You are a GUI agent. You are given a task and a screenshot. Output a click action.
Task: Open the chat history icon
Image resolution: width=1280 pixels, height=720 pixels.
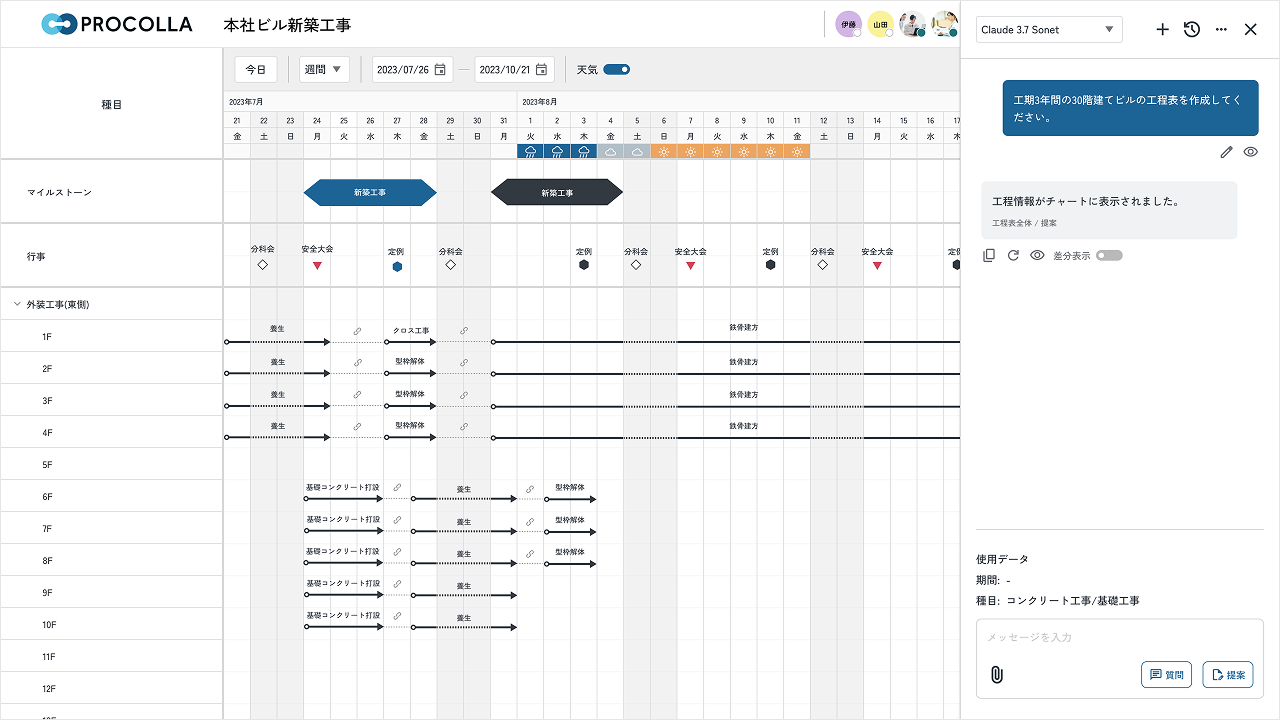(1191, 30)
